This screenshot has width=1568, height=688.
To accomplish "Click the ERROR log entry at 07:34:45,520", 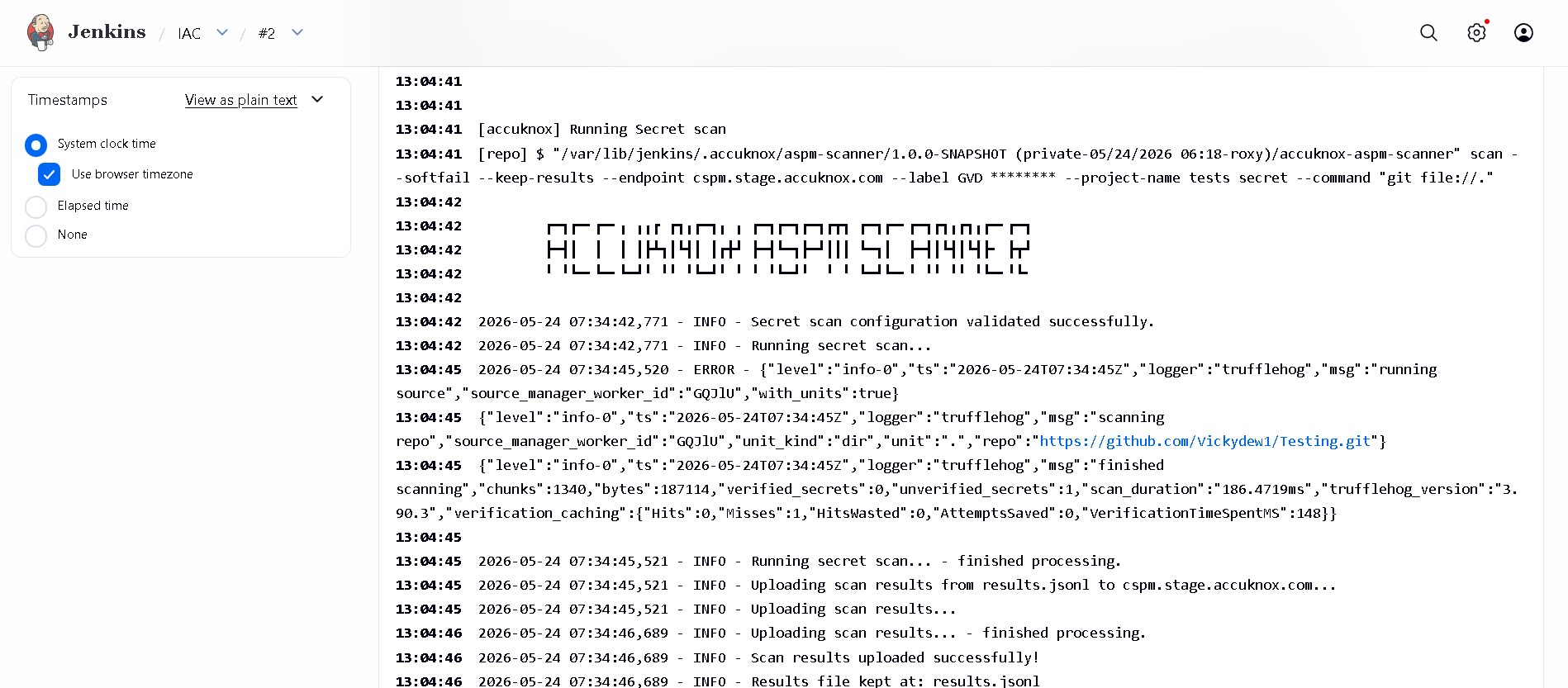I will [x=916, y=382].
